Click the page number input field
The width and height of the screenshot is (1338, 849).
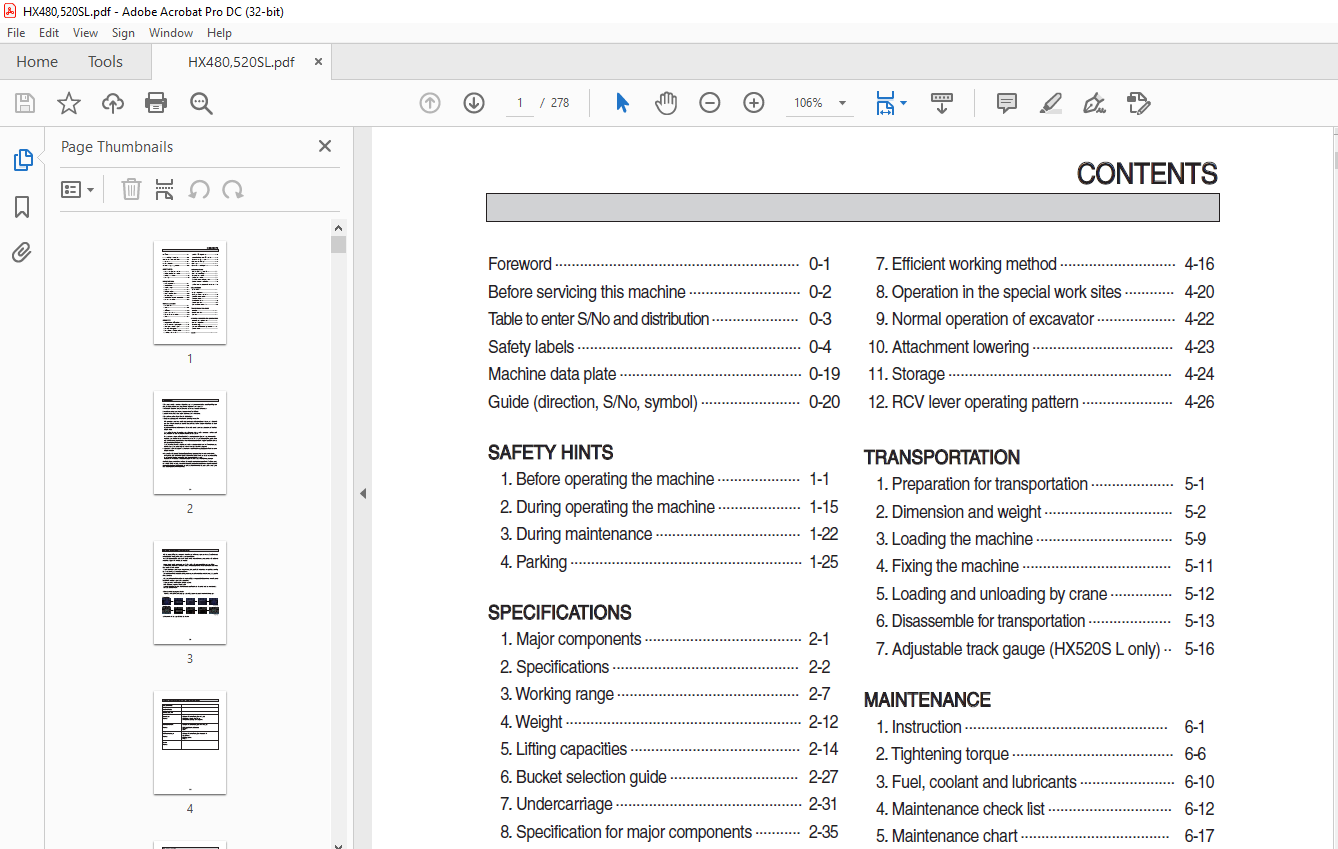pyautogui.click(x=520, y=103)
